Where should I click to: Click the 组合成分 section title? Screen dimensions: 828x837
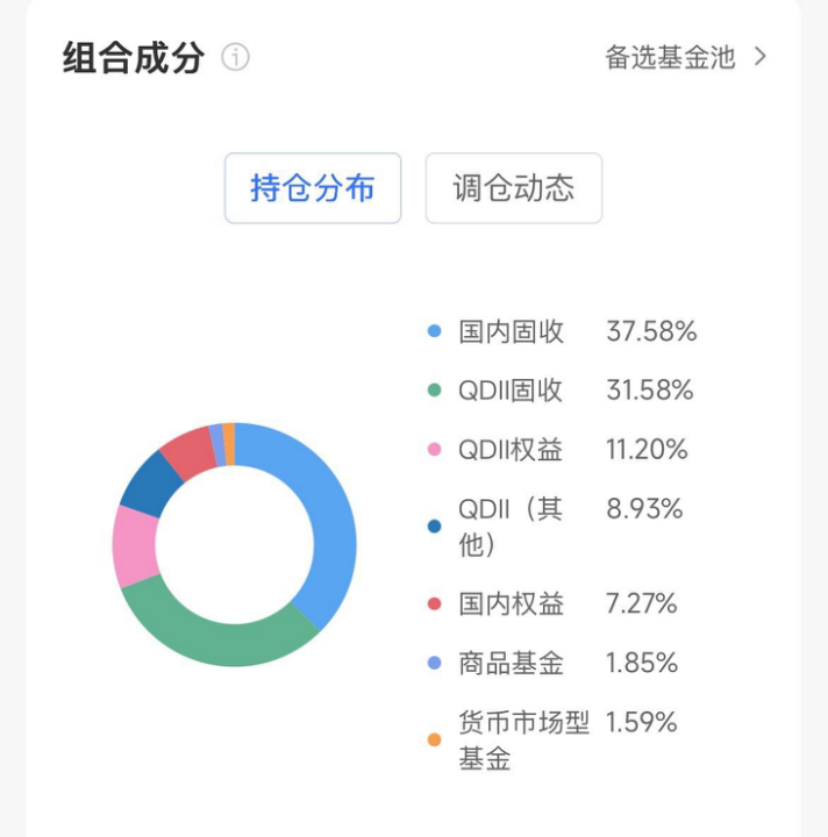tap(133, 58)
